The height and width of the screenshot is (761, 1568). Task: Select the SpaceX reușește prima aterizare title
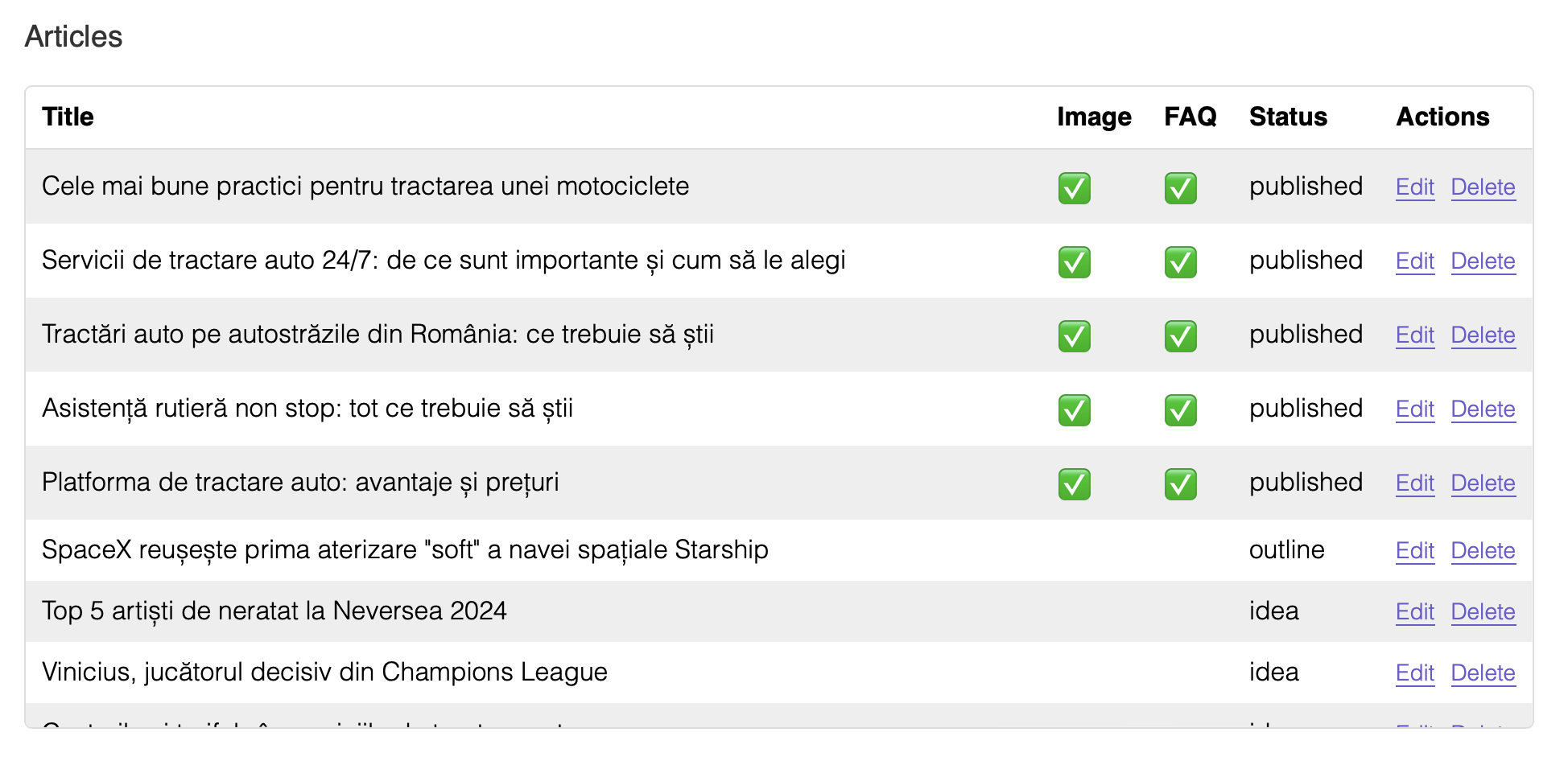405,549
